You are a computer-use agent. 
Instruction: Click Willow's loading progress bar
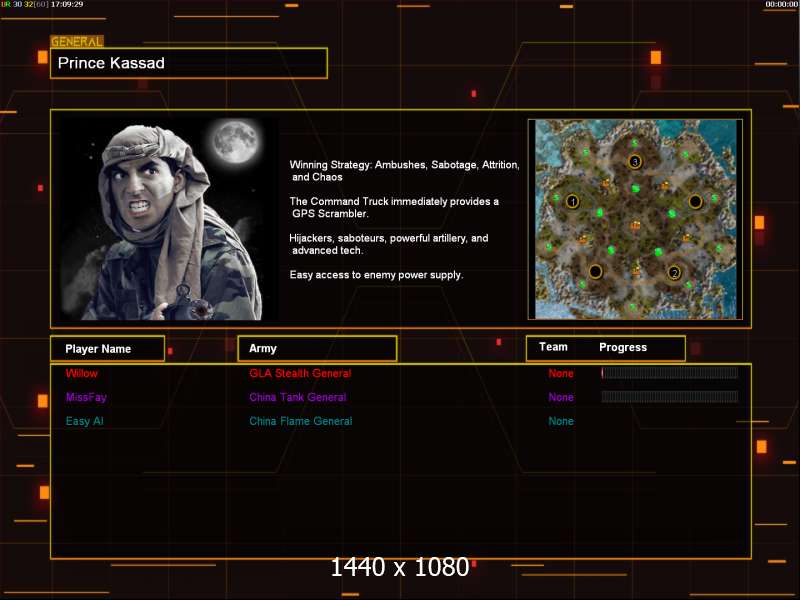coord(669,373)
